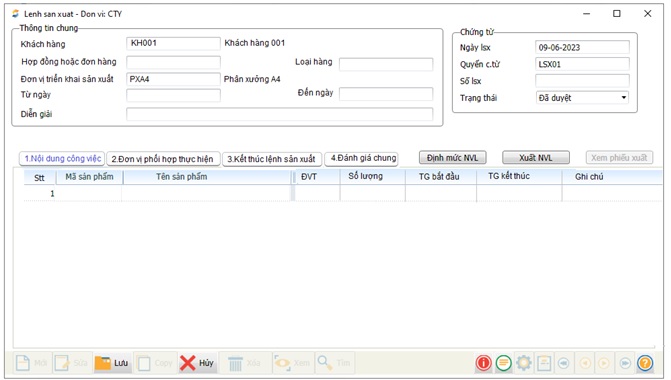This screenshot has width=671, height=380.
Task: Click the Xuất NVL button
Action: pyautogui.click(x=536, y=157)
